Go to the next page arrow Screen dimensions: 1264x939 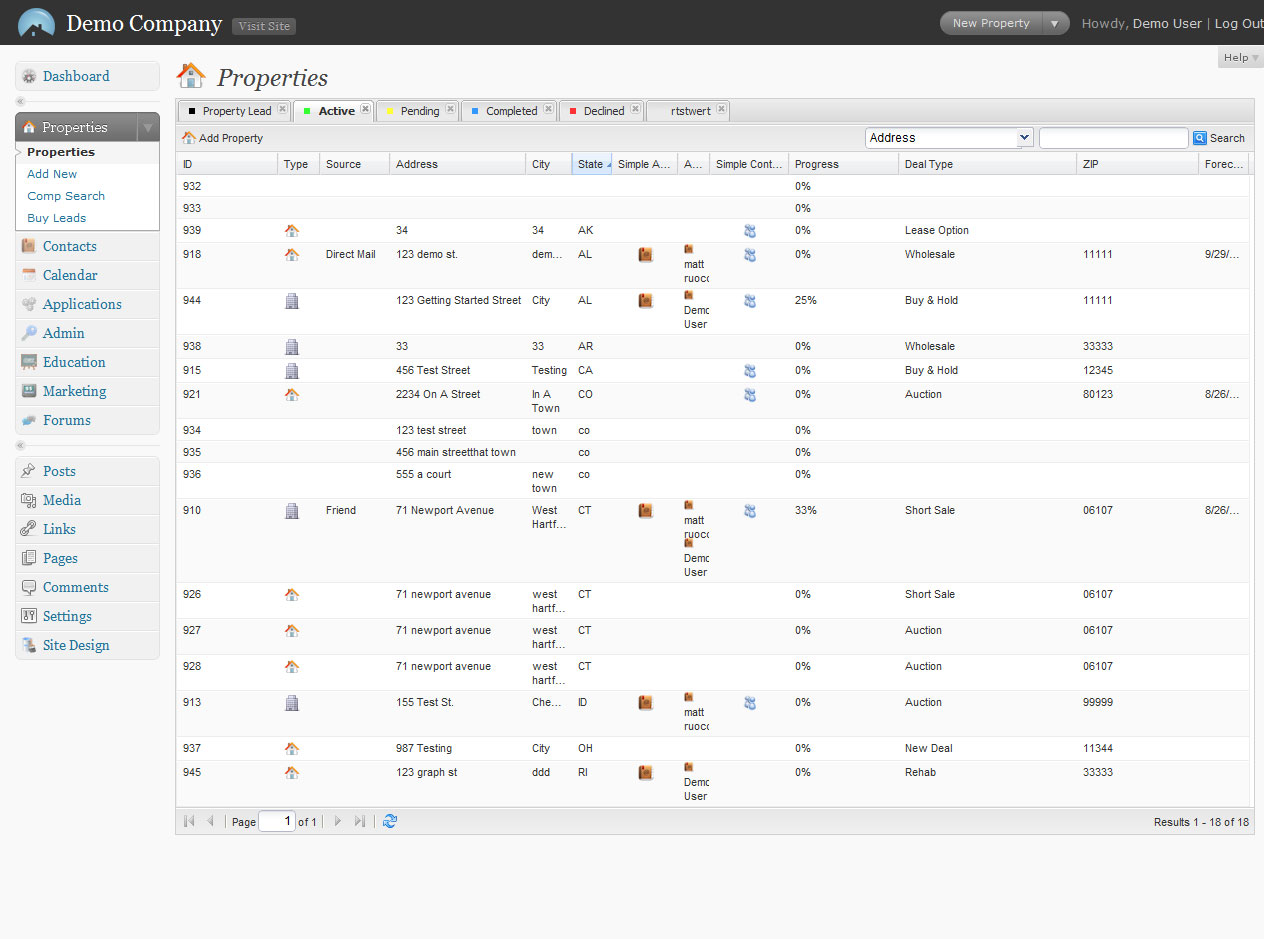tap(338, 821)
